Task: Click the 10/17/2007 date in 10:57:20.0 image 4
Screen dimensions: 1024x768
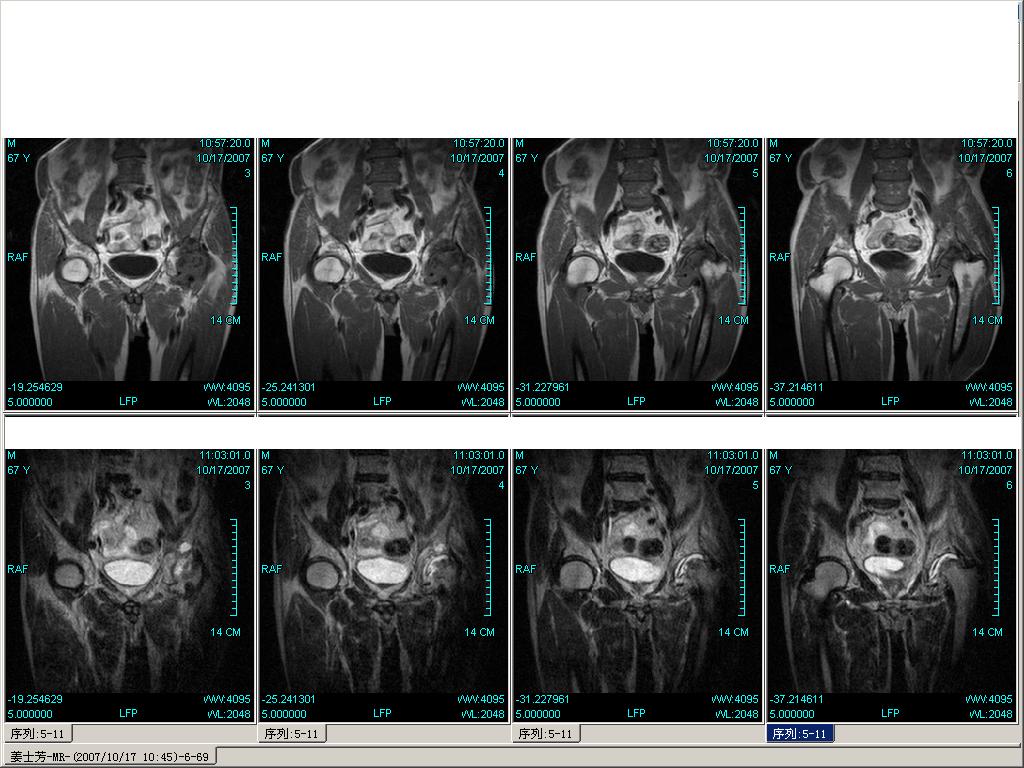Action: click(477, 158)
